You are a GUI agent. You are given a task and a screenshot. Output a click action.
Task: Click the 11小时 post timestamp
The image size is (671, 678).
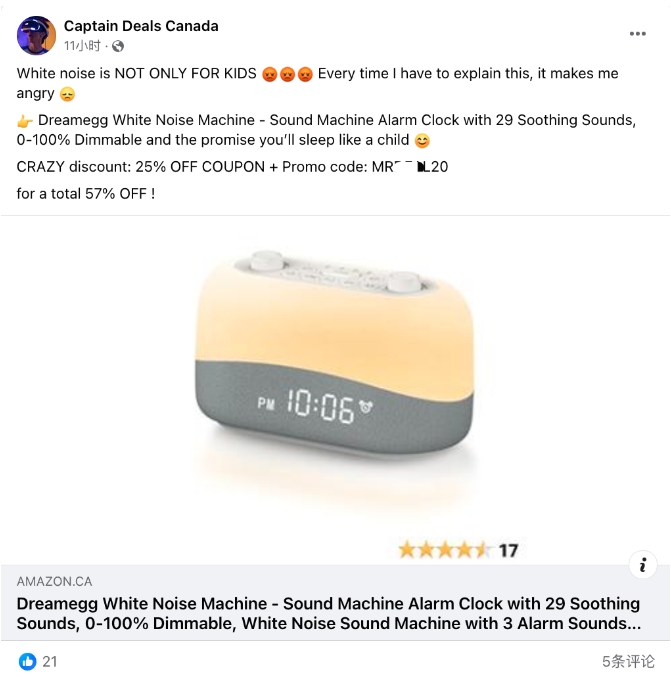82,46
